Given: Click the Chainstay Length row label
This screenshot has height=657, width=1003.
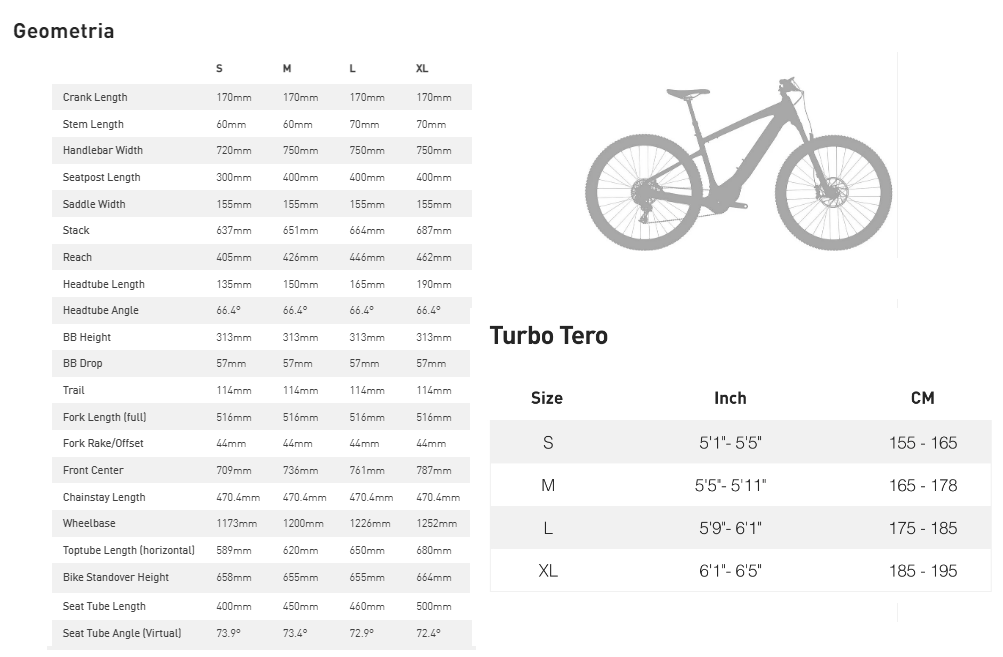Looking at the screenshot, I should [x=104, y=497].
